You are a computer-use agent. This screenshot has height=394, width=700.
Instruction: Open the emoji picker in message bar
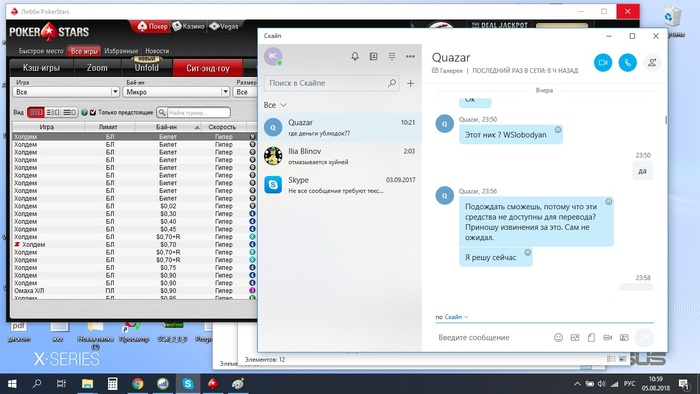558,337
